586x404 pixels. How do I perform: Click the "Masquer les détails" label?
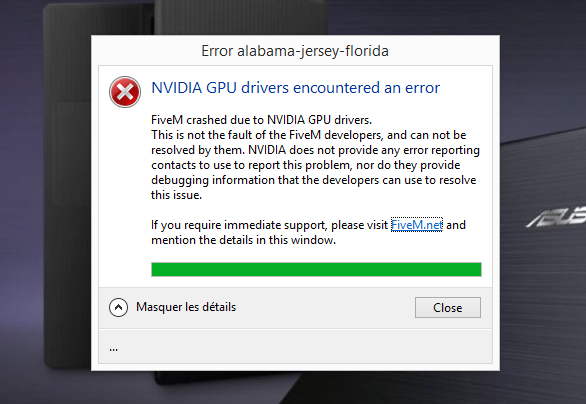point(186,307)
